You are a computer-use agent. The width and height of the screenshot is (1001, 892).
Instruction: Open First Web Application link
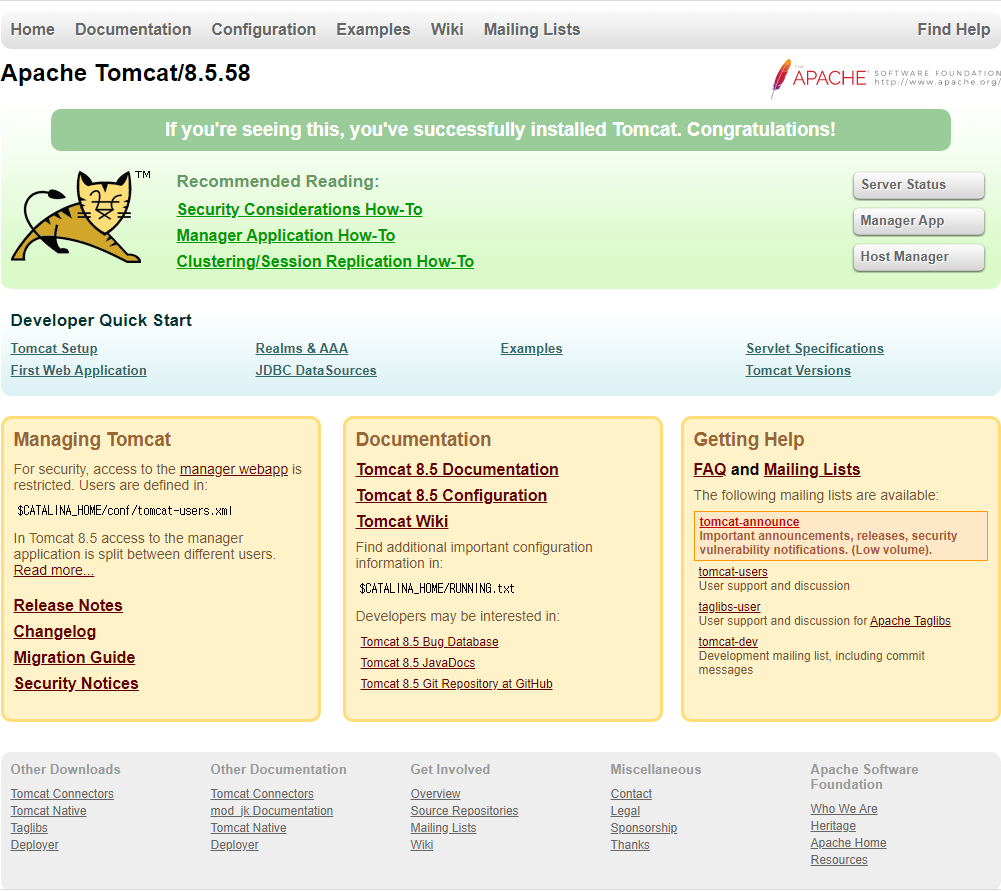click(x=79, y=370)
